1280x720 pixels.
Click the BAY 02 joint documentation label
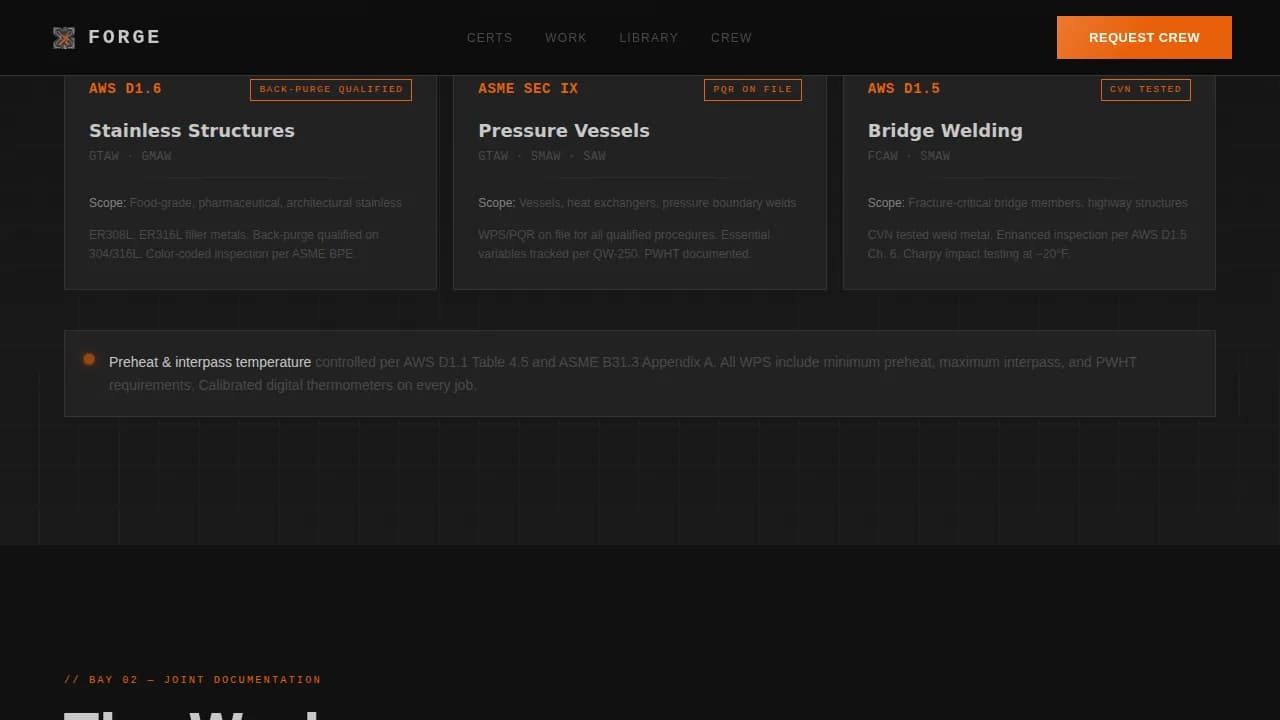193,679
